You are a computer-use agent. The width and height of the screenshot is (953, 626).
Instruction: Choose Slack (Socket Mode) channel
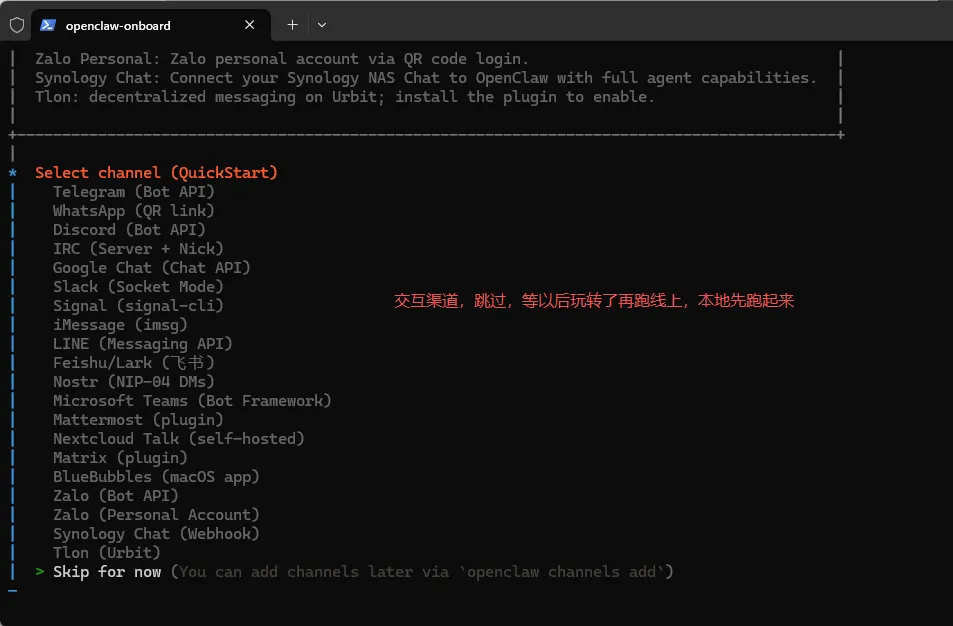(138, 286)
